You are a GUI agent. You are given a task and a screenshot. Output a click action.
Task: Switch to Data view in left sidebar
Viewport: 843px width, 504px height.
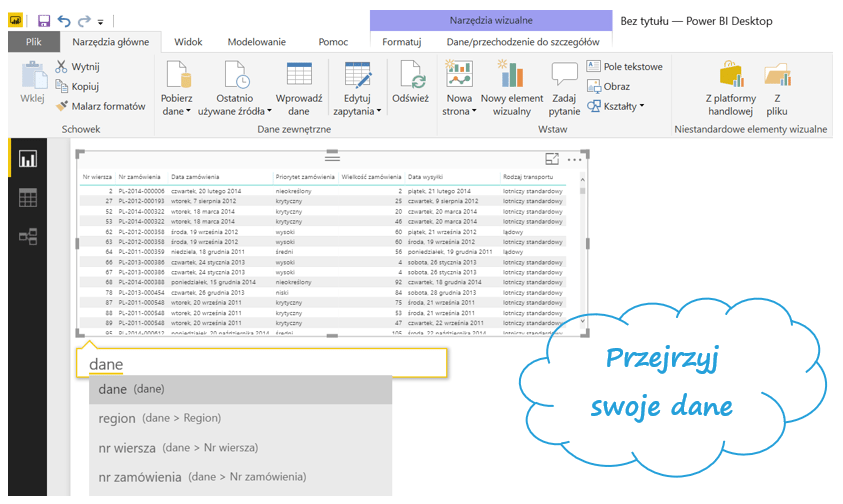coord(28,197)
